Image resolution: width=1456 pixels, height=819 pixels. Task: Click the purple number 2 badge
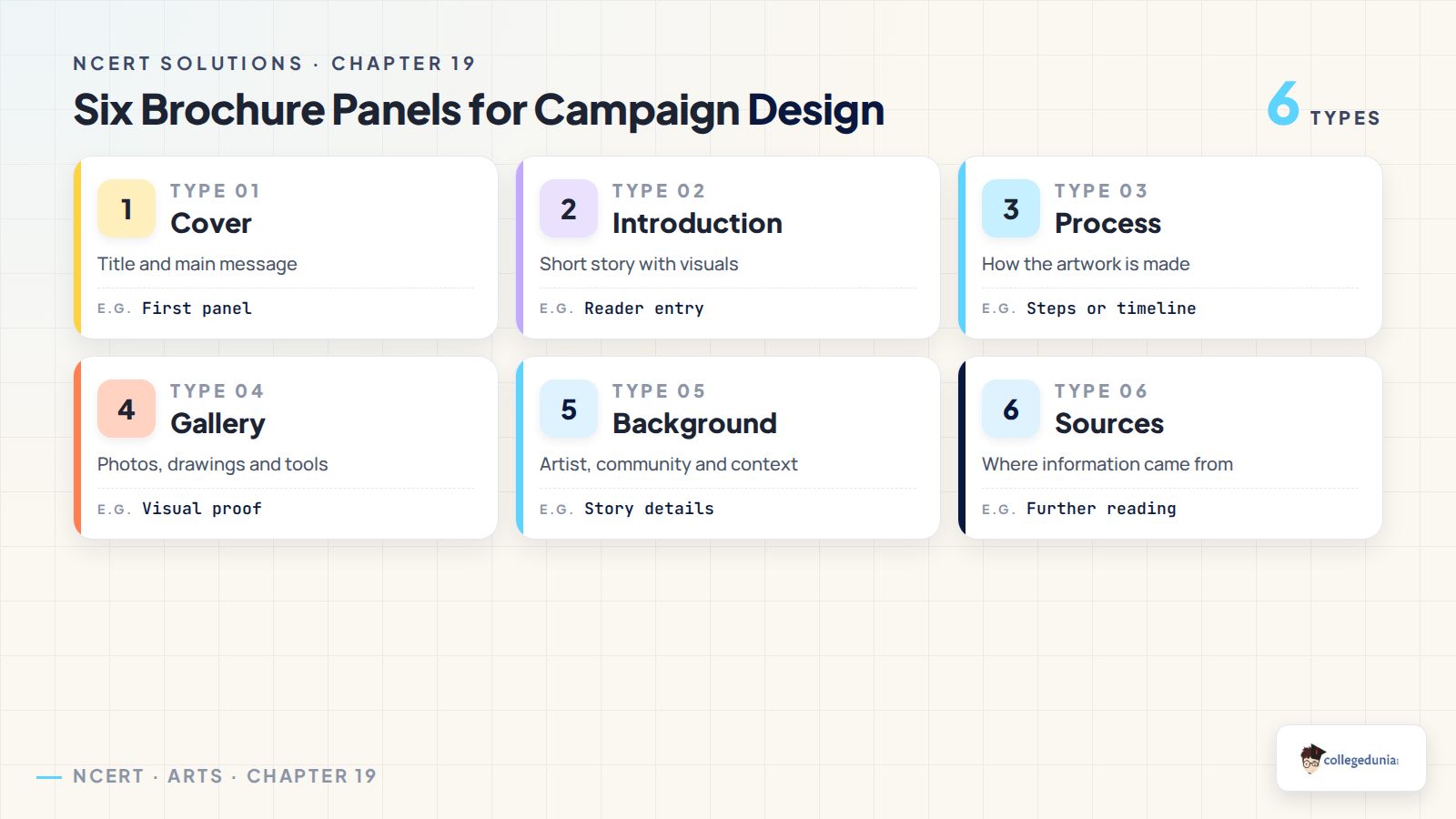pyautogui.click(x=569, y=208)
